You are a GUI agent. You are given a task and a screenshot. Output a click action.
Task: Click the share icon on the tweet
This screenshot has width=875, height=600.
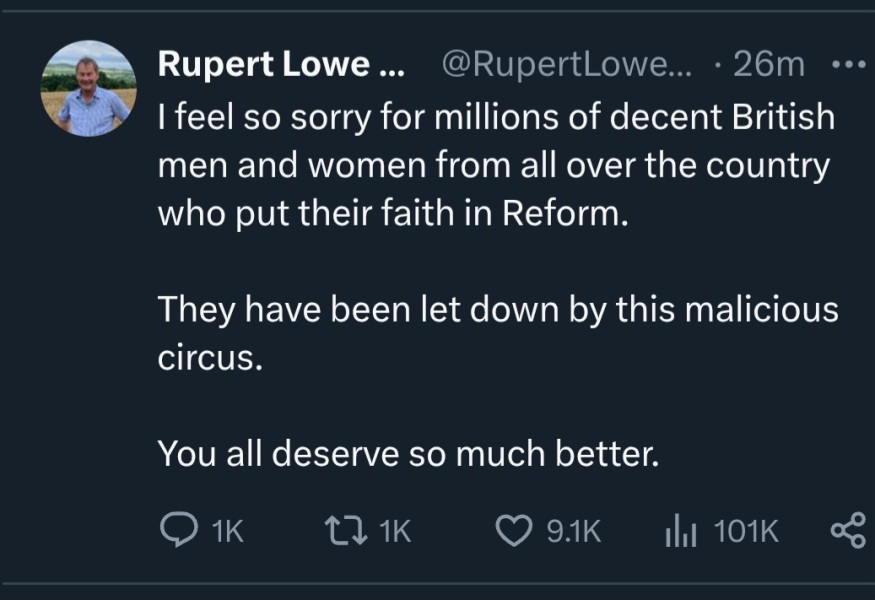(849, 531)
